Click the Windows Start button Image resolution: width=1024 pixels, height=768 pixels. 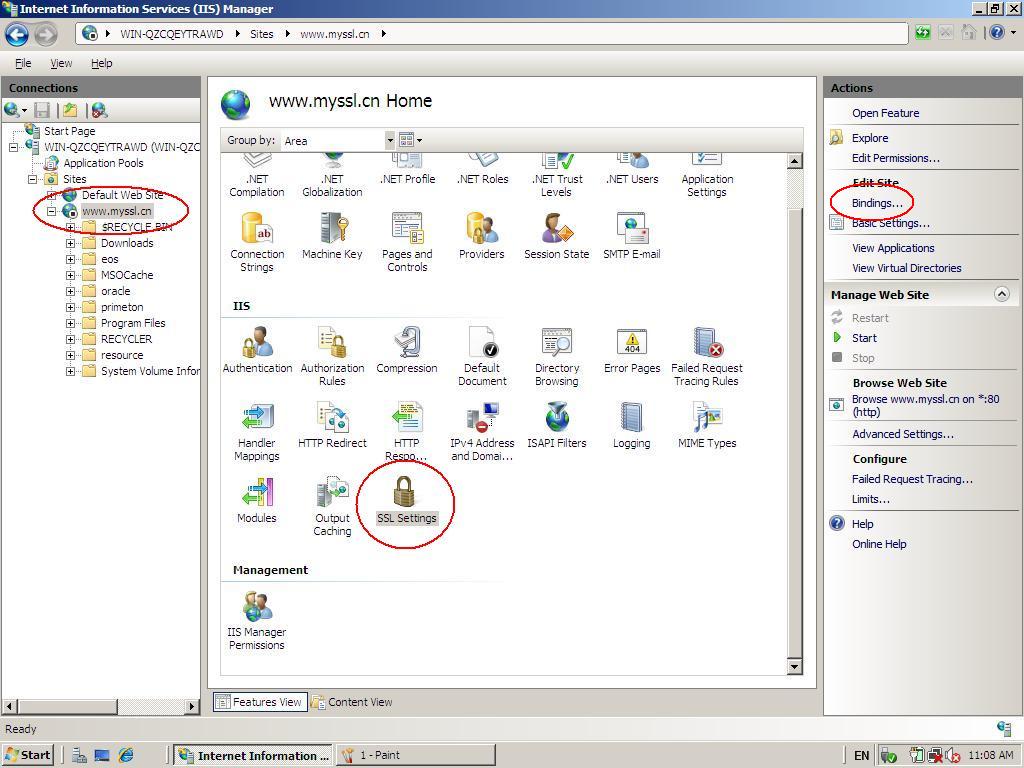[28, 755]
